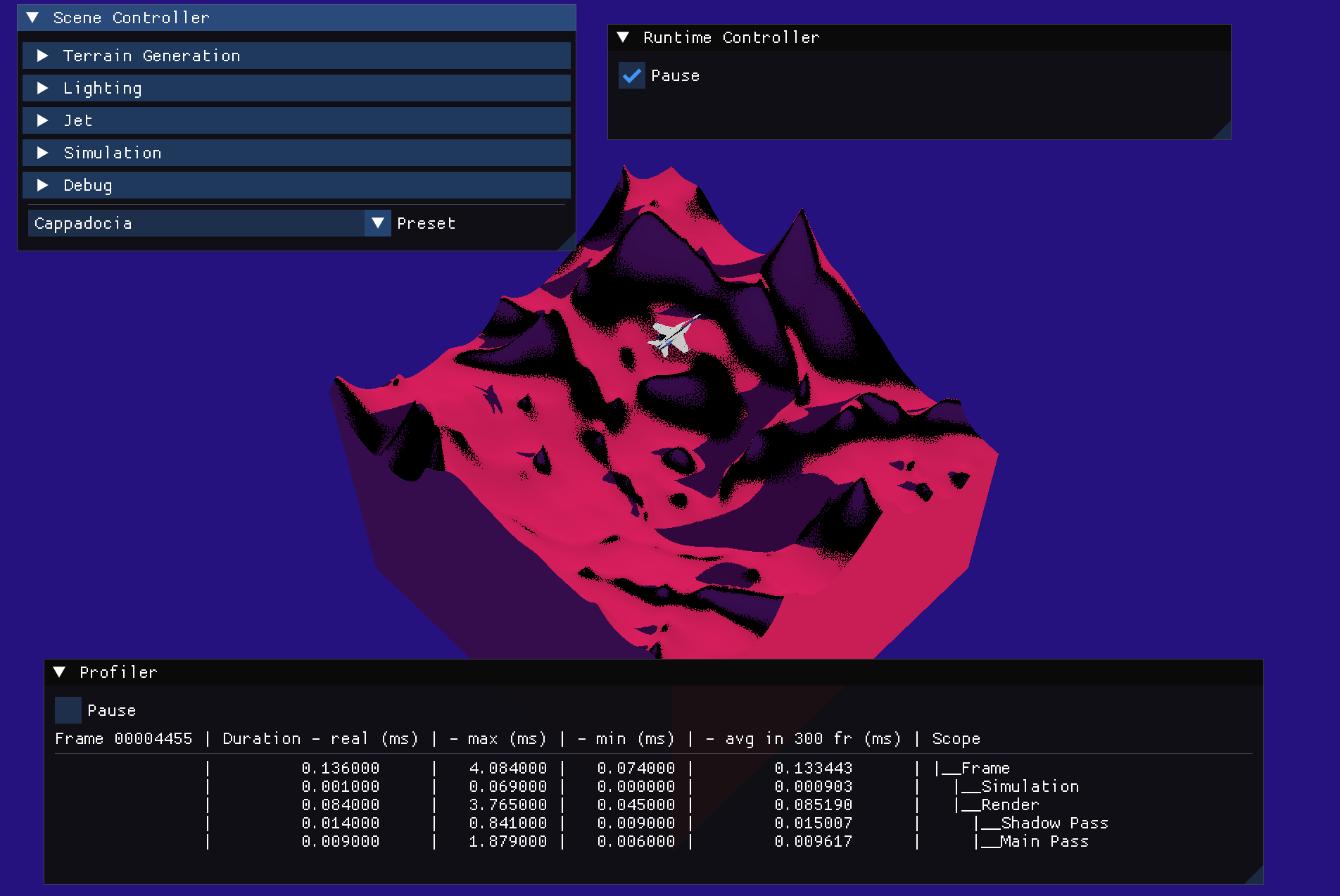The width and height of the screenshot is (1340, 896).
Task: Open the Preset dropdown showing Cappadocia
Action: pyautogui.click(x=378, y=223)
